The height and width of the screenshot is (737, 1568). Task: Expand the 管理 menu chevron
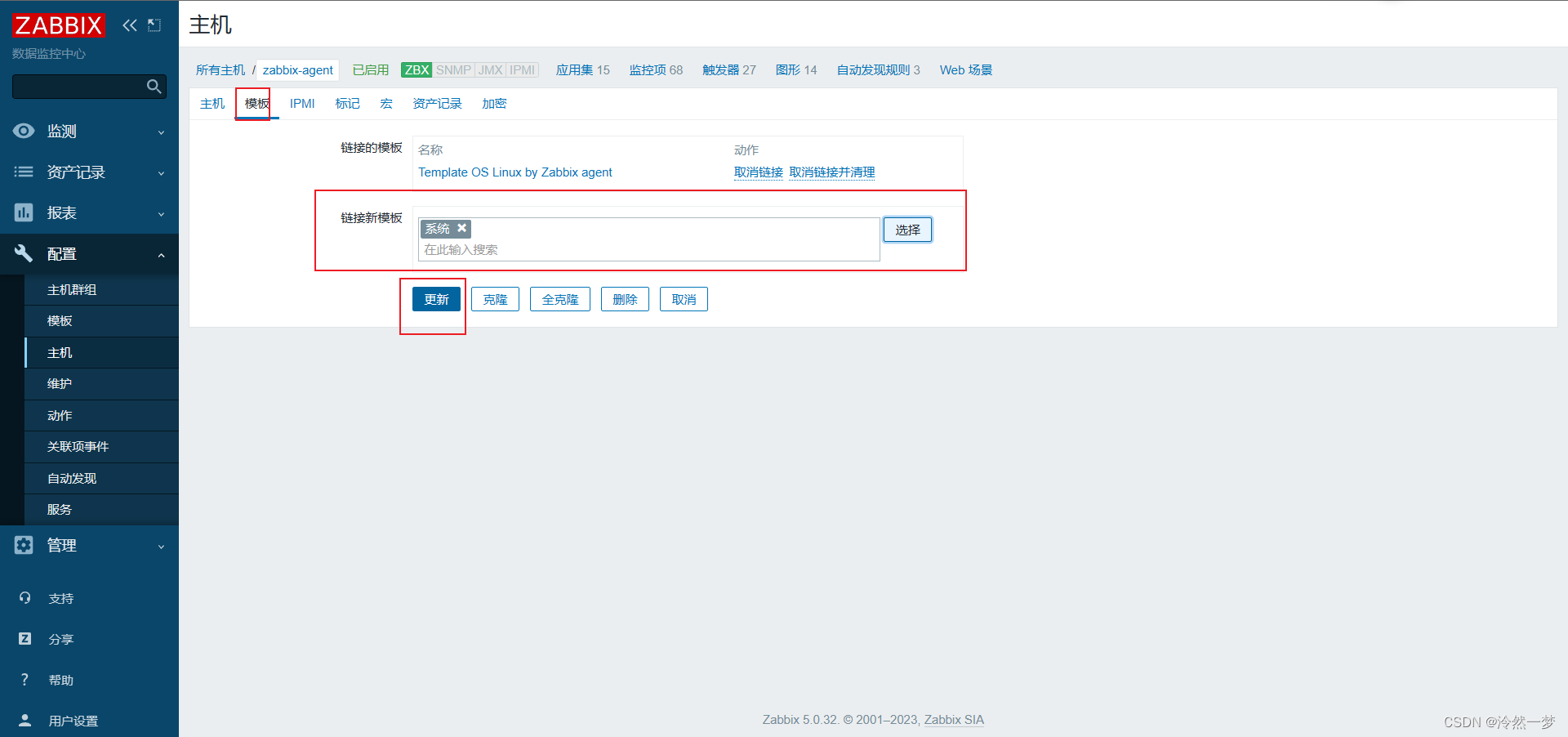161,547
